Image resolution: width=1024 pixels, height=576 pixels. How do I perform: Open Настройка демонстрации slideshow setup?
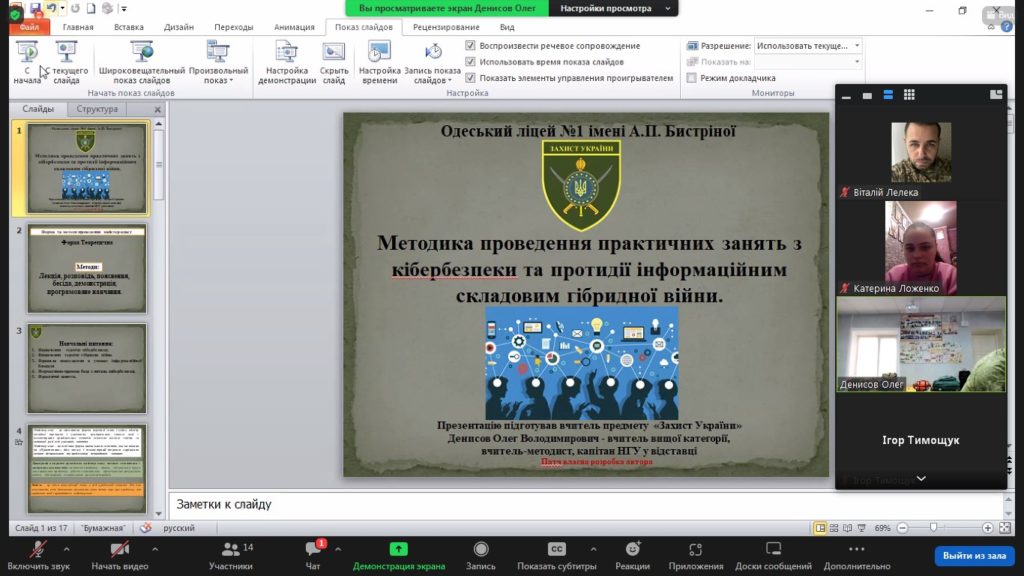[287, 52]
